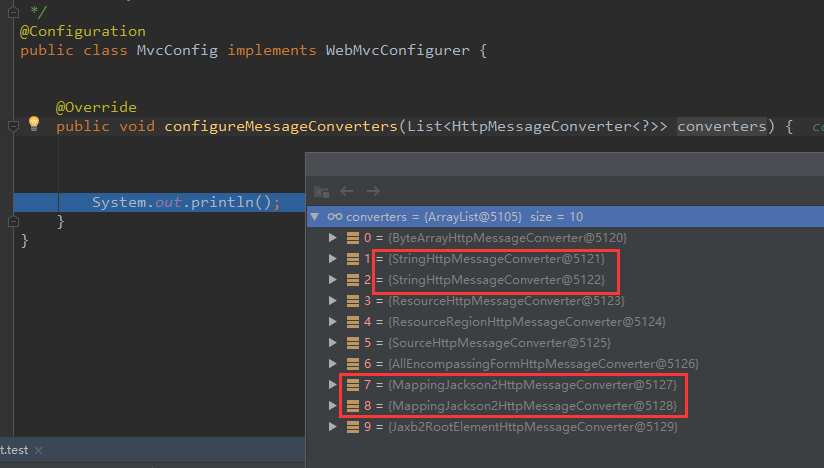This screenshot has width=824, height=468.
Task: Select the {ResourceRegionHttpMessageConverter@5124} value
Action: click(527, 321)
